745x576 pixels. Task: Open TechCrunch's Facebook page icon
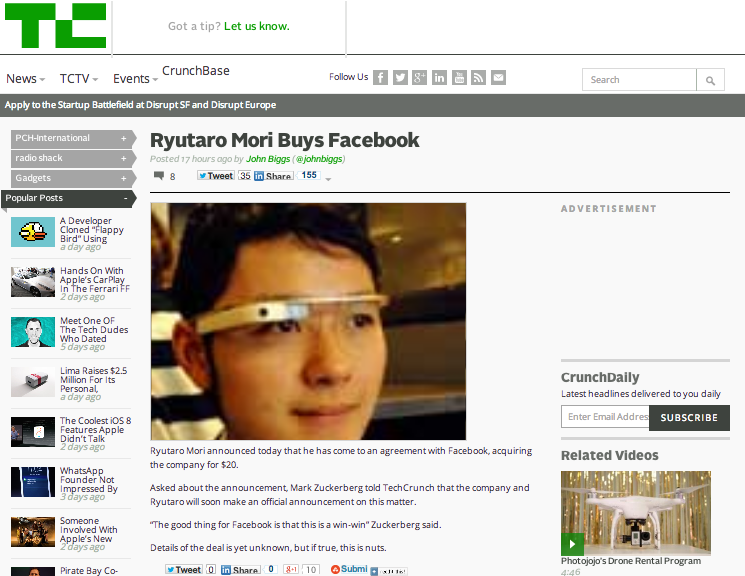tap(380, 78)
